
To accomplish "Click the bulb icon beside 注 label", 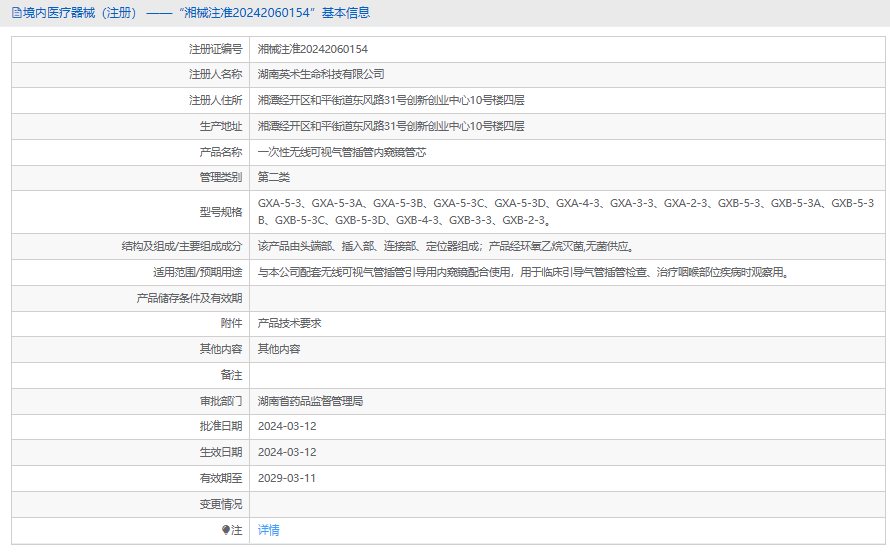I will click(225, 530).
